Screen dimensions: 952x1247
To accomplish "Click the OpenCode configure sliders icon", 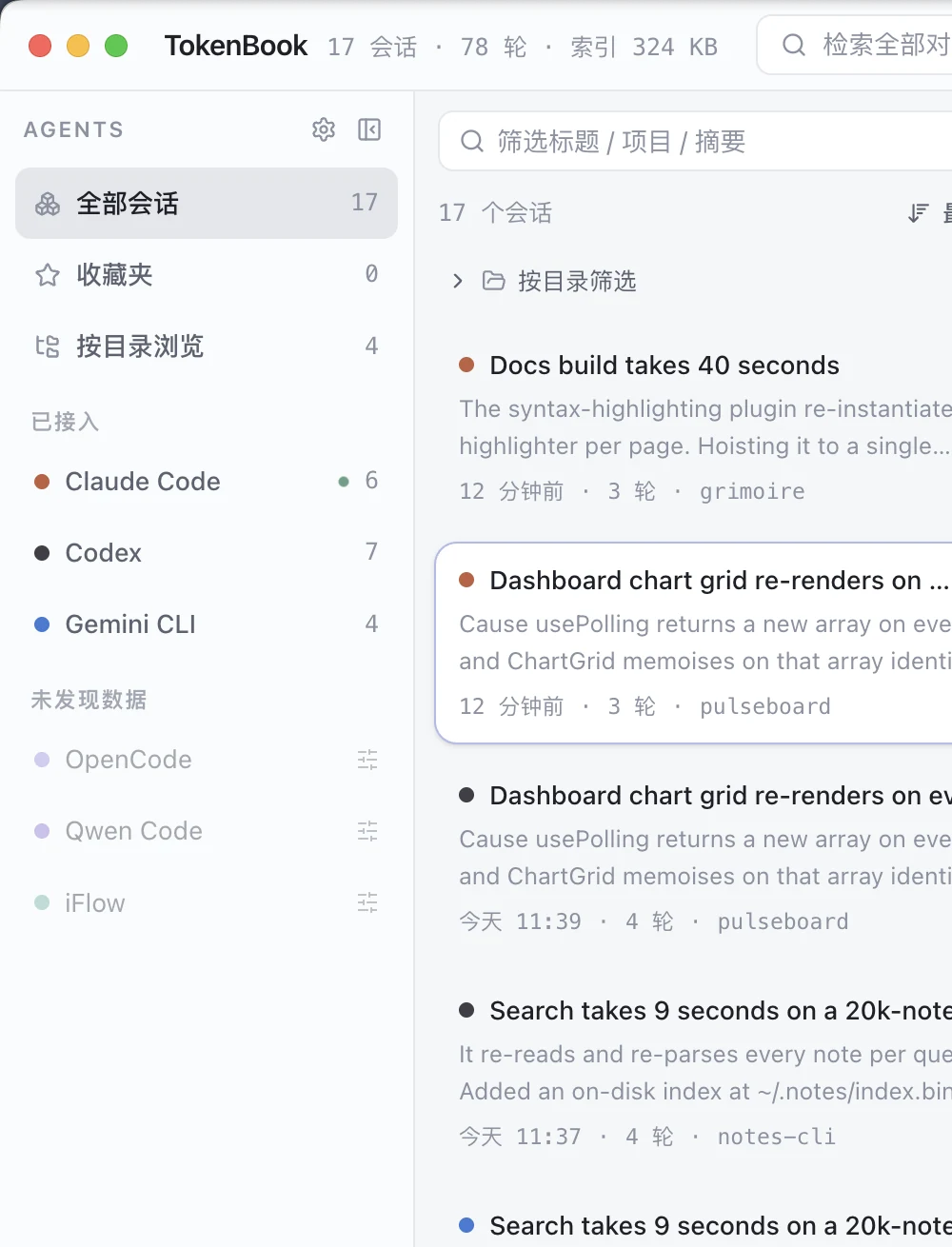I will click(367, 760).
